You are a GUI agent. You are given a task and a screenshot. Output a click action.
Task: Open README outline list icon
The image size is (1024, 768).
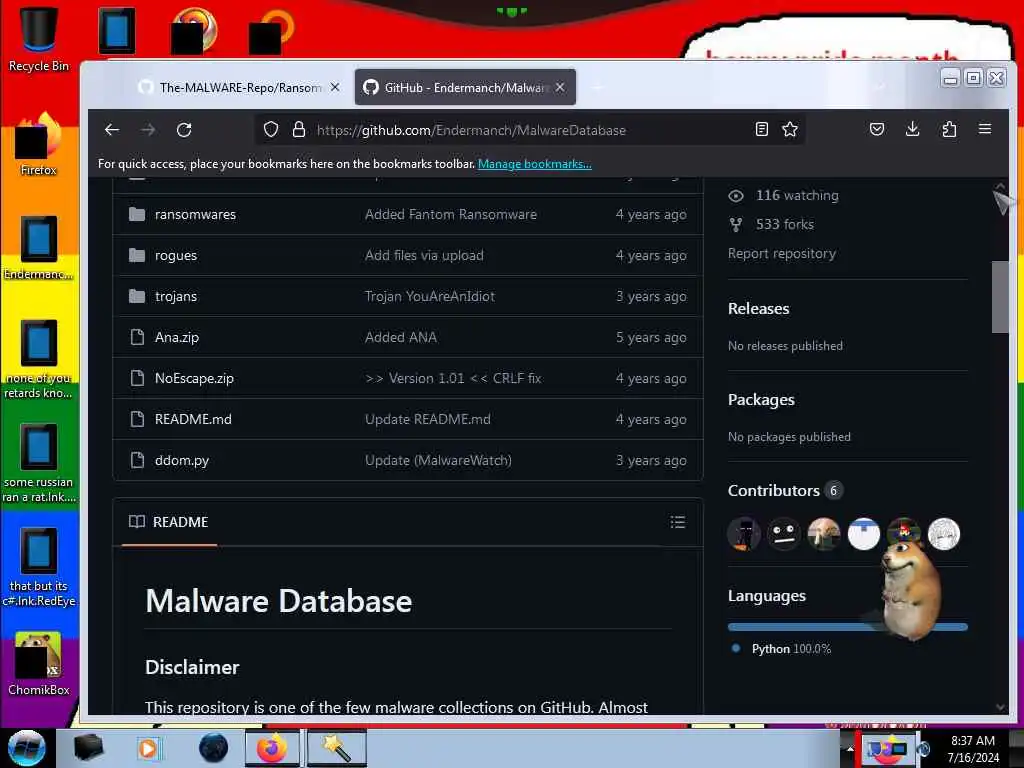pyautogui.click(x=677, y=522)
